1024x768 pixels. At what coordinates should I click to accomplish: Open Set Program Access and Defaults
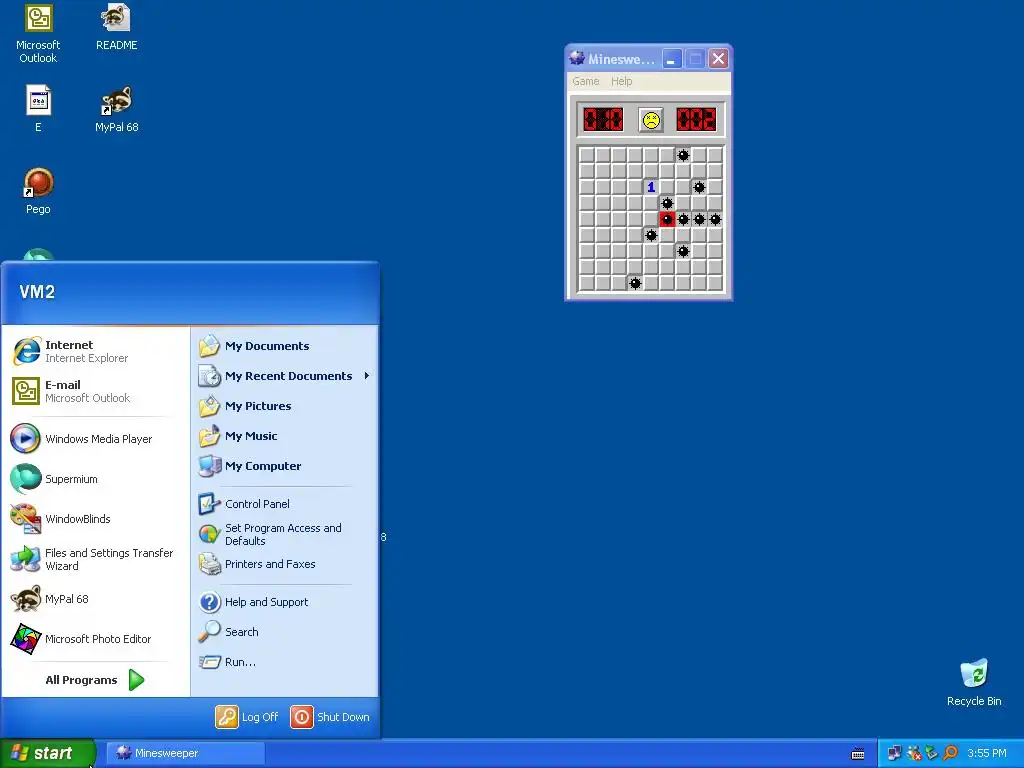[x=285, y=534]
